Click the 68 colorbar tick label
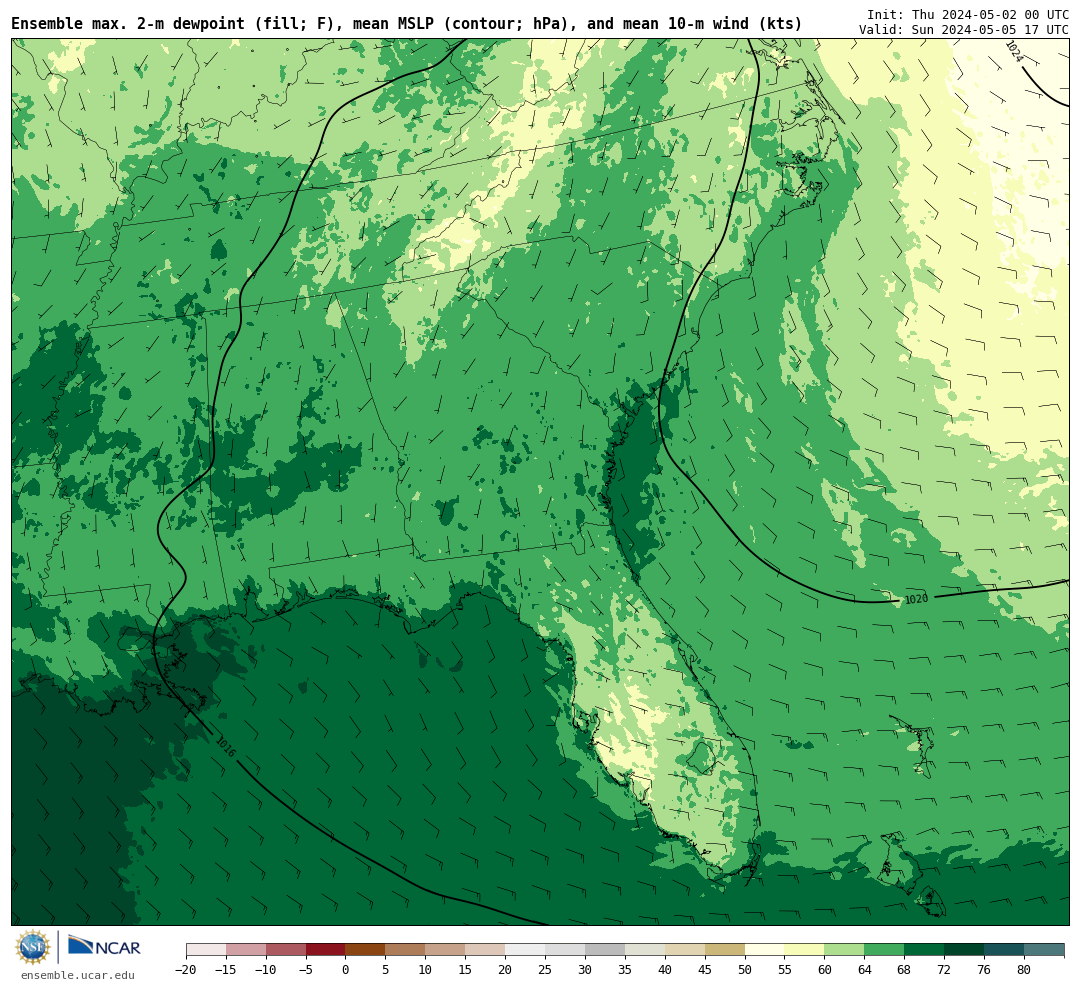1080x988 pixels. pyautogui.click(x=904, y=970)
